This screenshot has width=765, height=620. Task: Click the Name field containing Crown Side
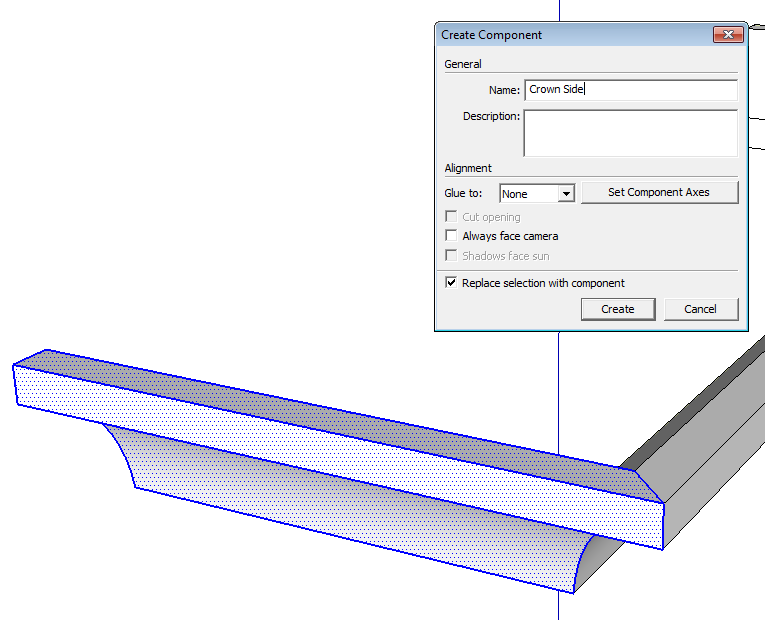point(631,90)
